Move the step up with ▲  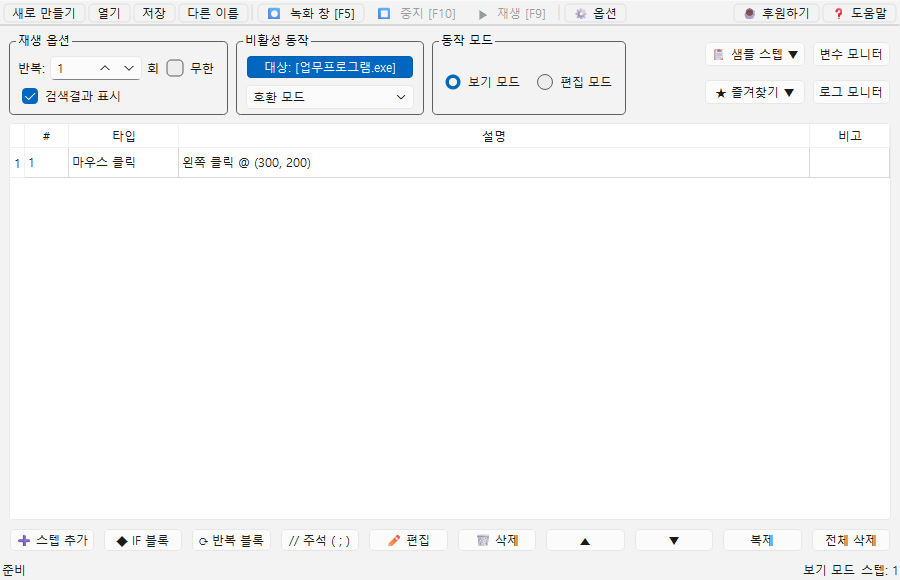[585, 540]
